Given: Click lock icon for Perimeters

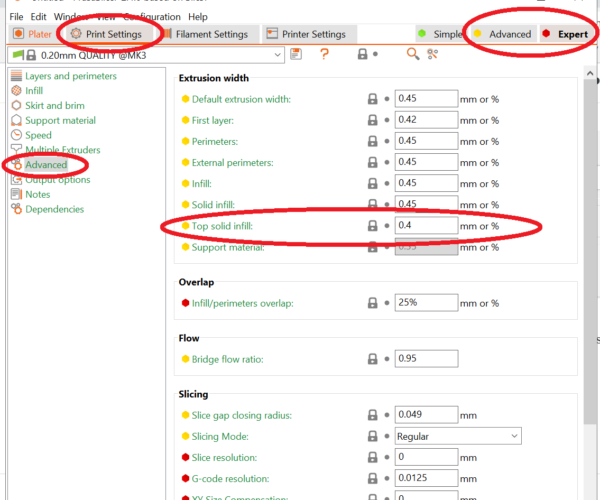Looking at the screenshot, I should coord(372,141).
